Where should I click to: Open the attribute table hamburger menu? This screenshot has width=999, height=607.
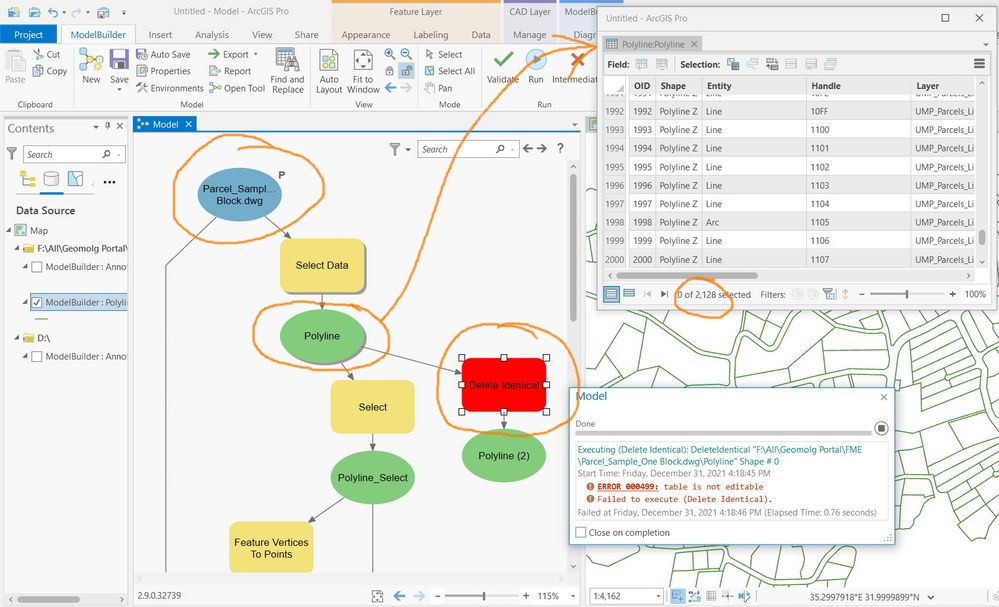click(x=979, y=64)
